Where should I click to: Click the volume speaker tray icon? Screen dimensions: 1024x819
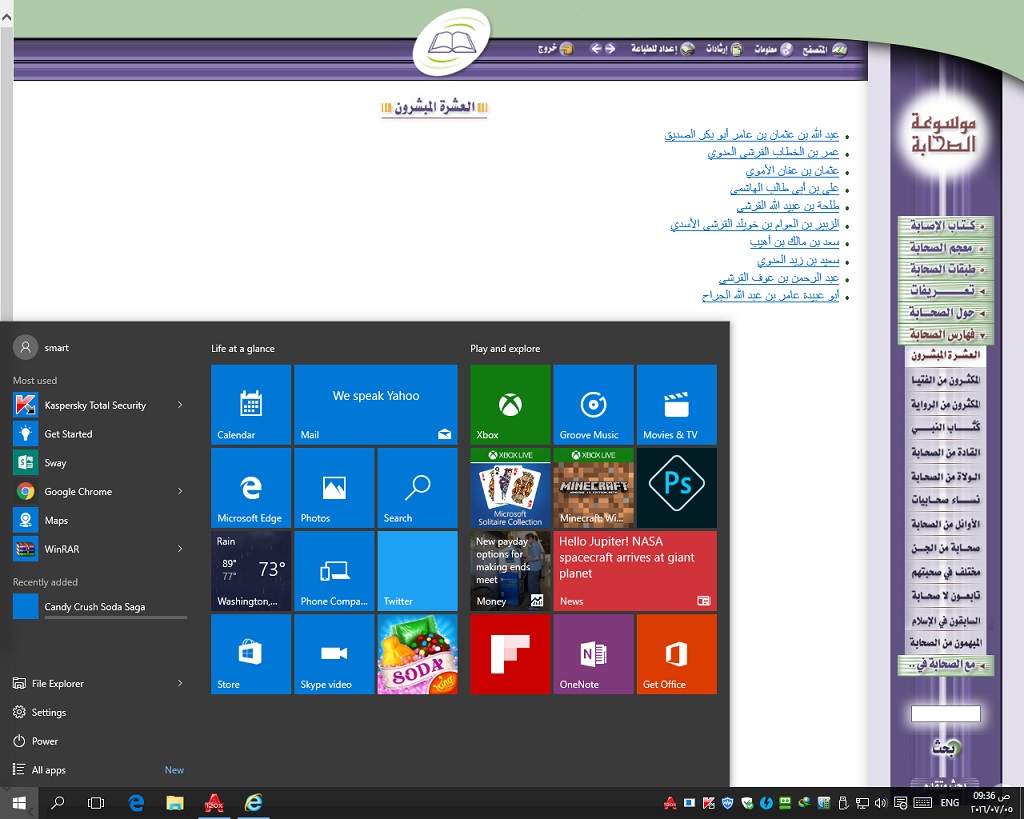pos(880,803)
